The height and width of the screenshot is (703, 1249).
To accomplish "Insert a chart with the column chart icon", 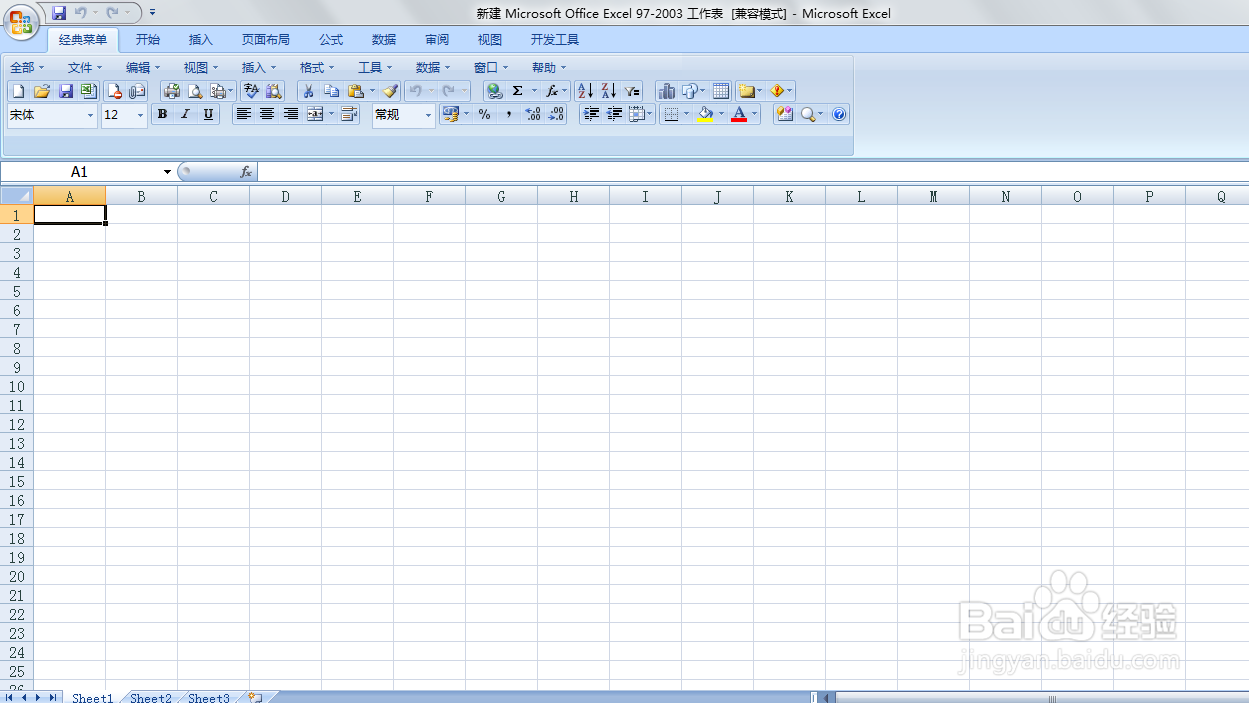I will (x=667, y=91).
